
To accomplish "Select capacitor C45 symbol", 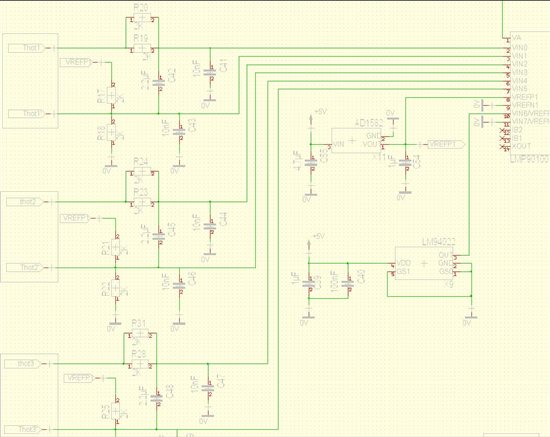I will (159, 236).
